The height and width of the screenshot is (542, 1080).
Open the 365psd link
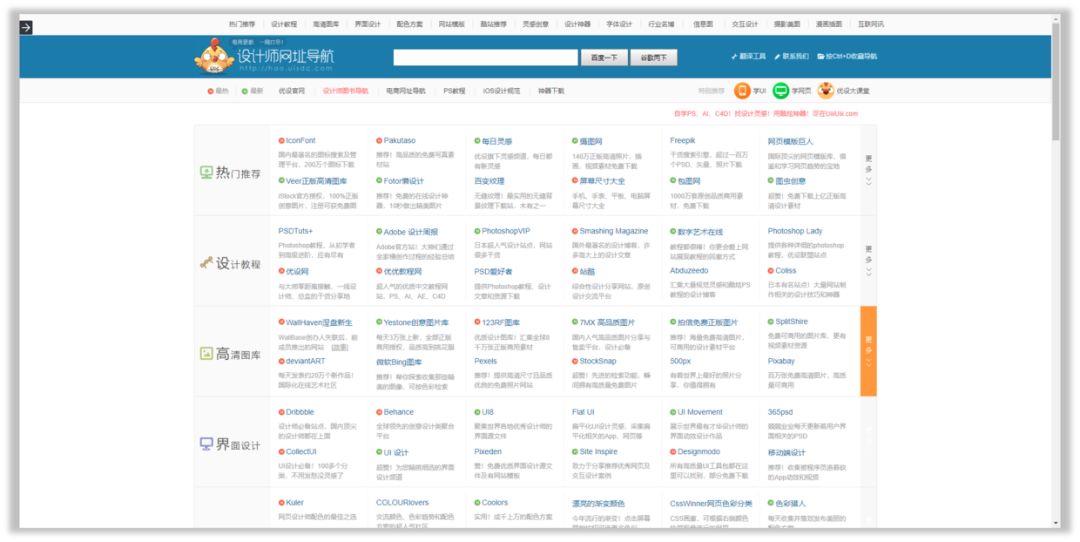780,413
